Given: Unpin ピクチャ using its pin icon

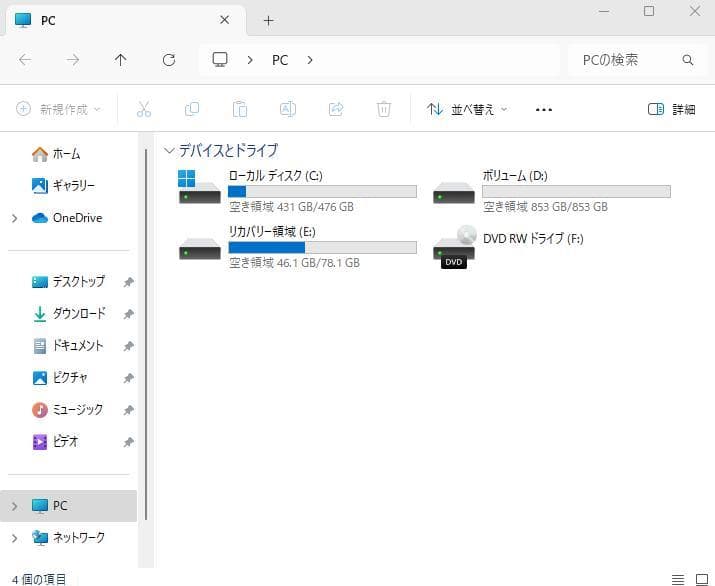Looking at the screenshot, I should click(x=129, y=378).
